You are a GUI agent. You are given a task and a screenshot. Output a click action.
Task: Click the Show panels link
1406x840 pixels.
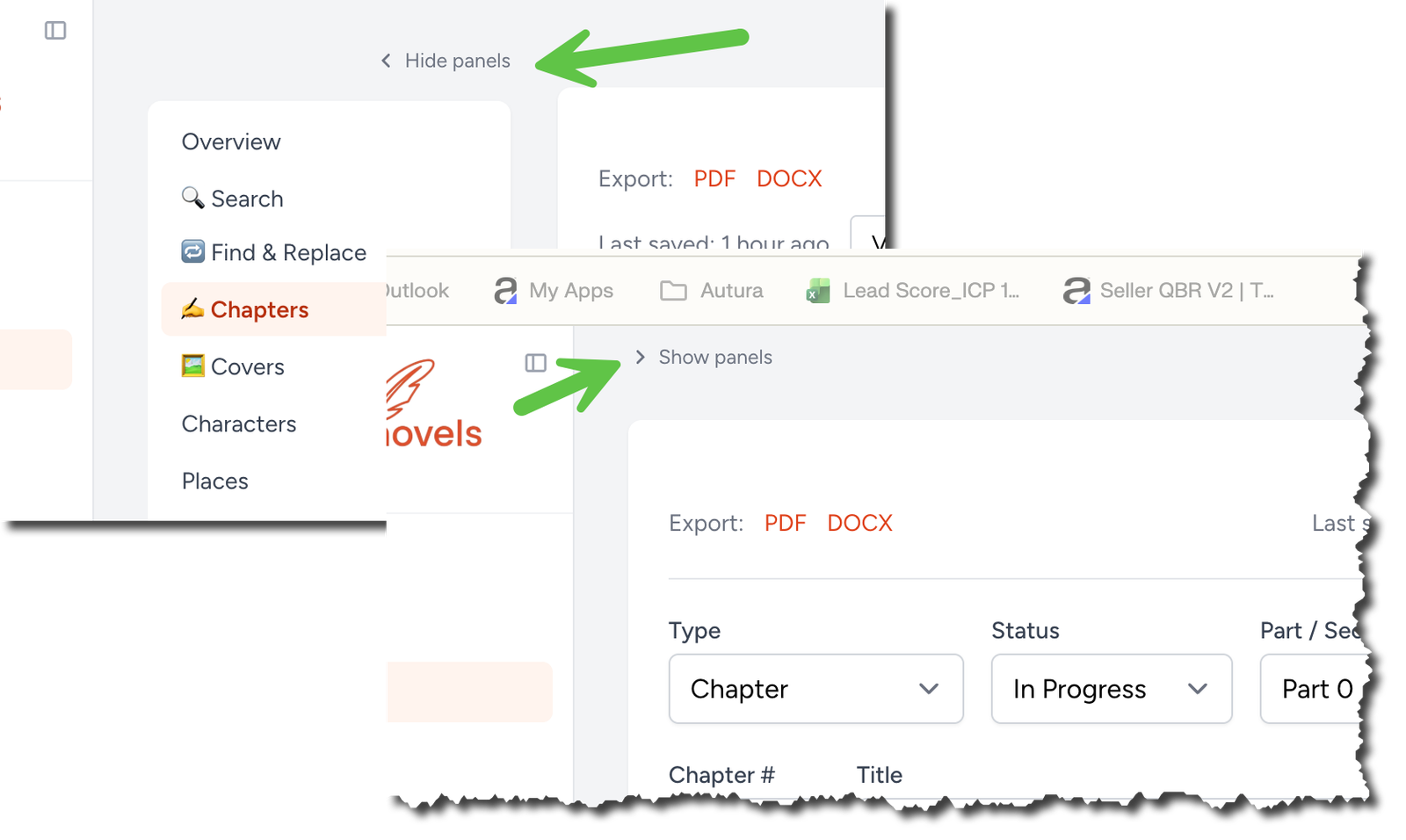(715, 357)
